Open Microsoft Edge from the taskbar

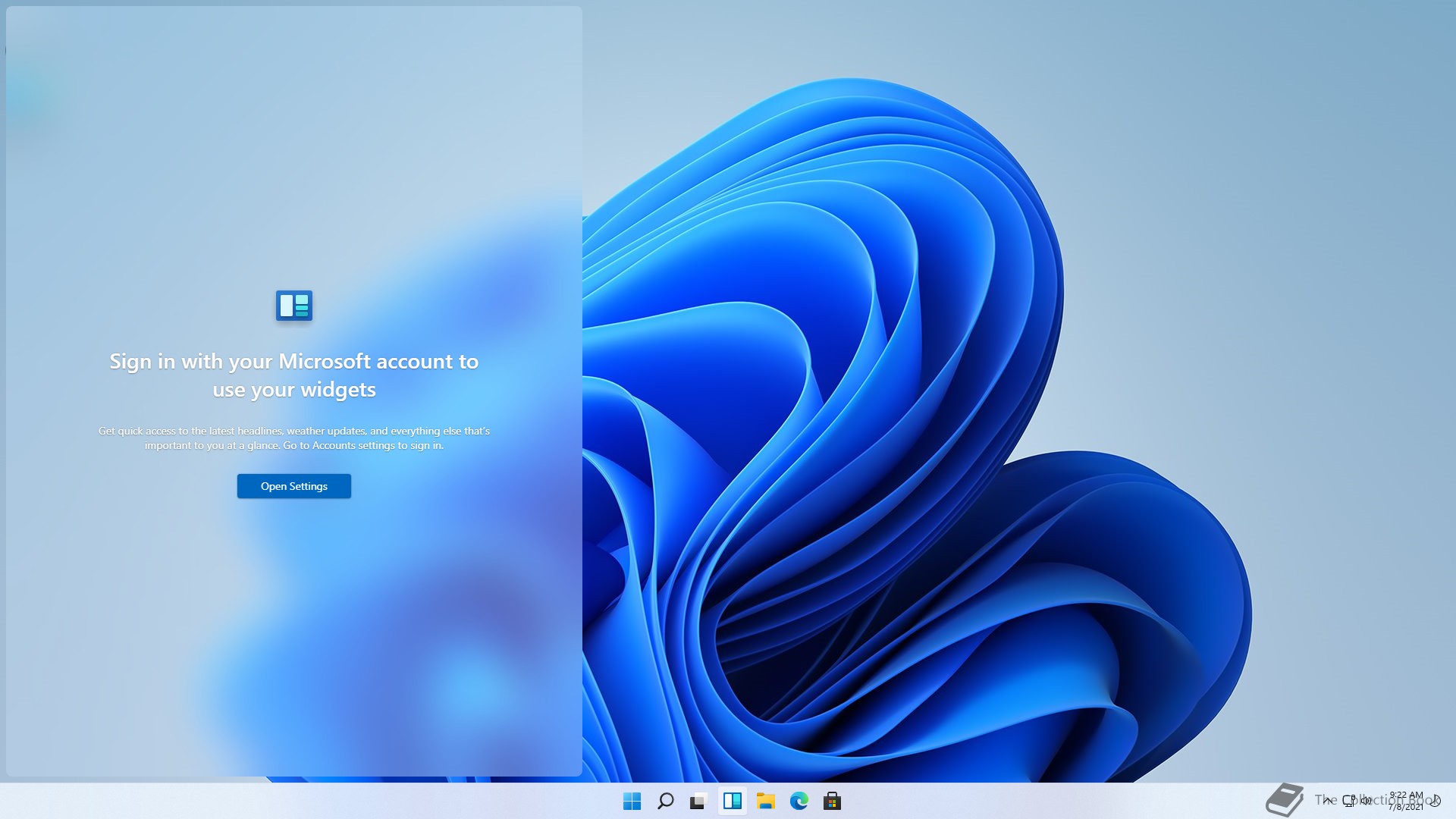[x=799, y=801]
